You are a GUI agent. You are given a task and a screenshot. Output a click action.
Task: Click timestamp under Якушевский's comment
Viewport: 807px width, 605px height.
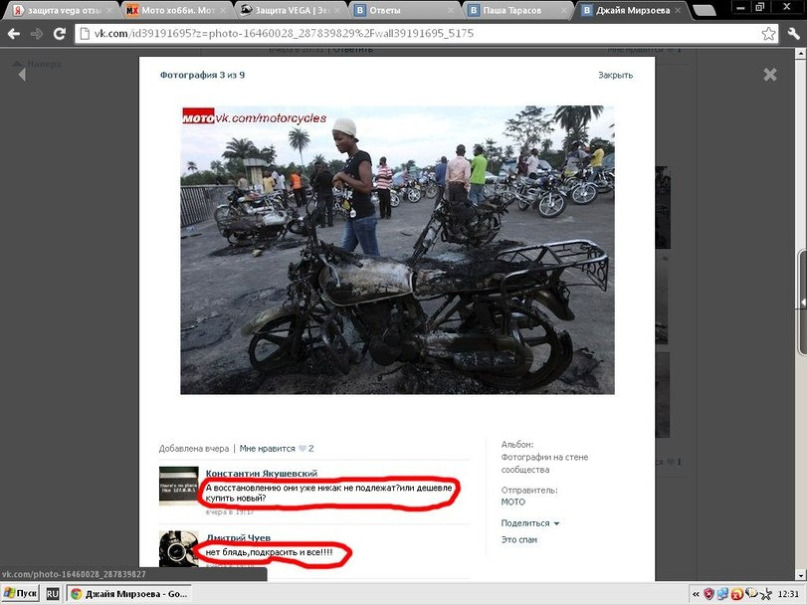click(229, 512)
